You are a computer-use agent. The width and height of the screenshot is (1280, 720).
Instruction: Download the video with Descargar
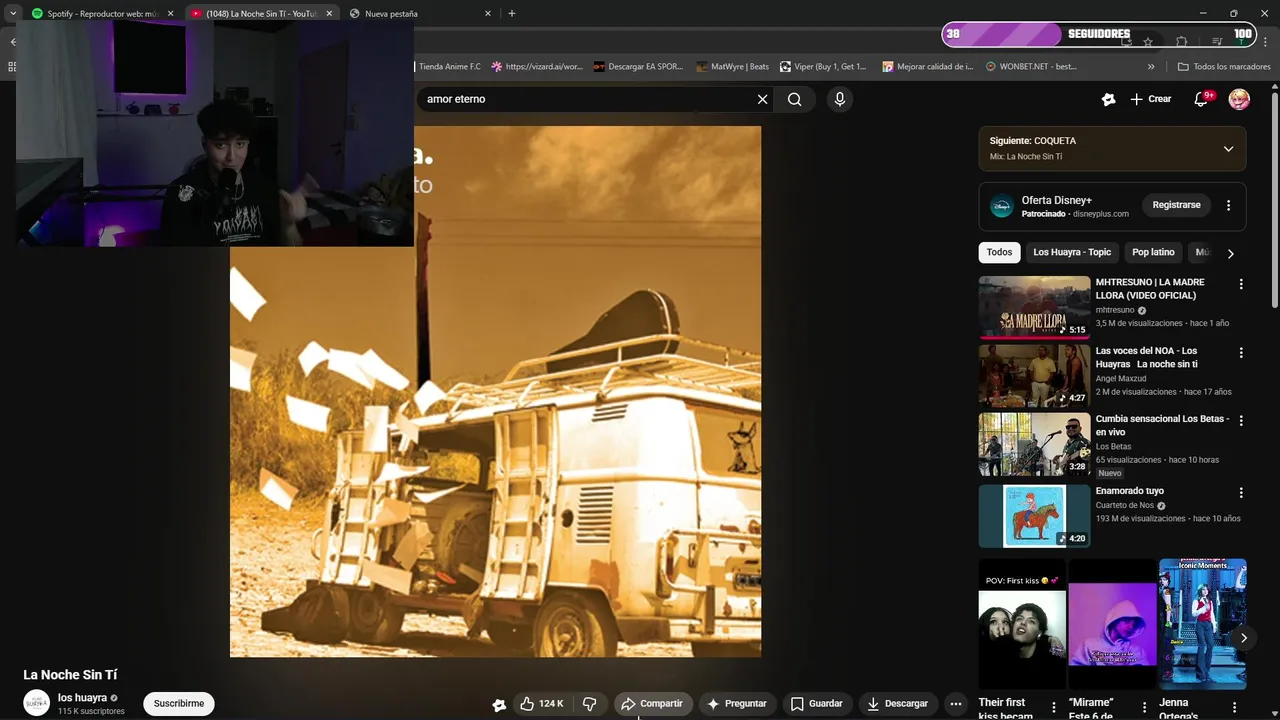click(x=898, y=703)
